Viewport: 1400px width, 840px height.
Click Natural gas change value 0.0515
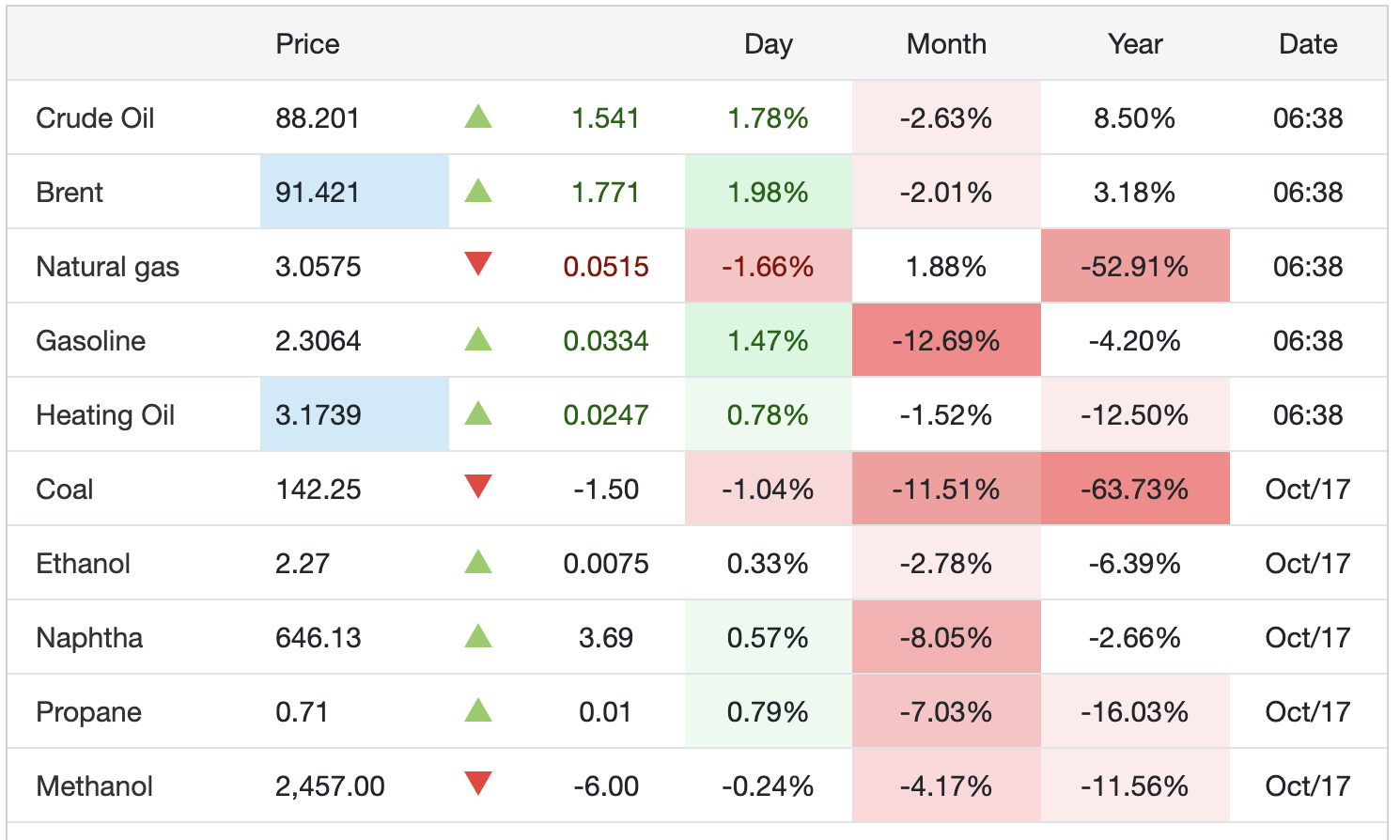[606, 267]
